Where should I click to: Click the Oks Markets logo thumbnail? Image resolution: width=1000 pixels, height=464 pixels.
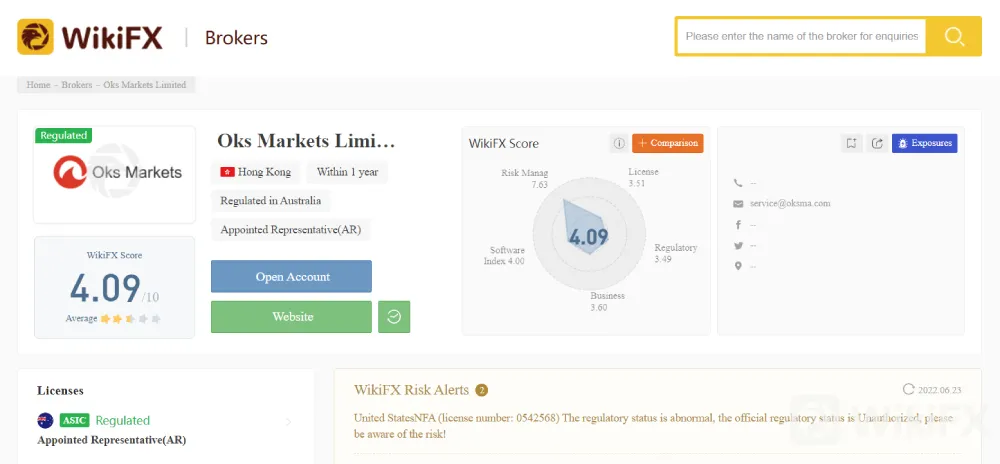(x=115, y=175)
